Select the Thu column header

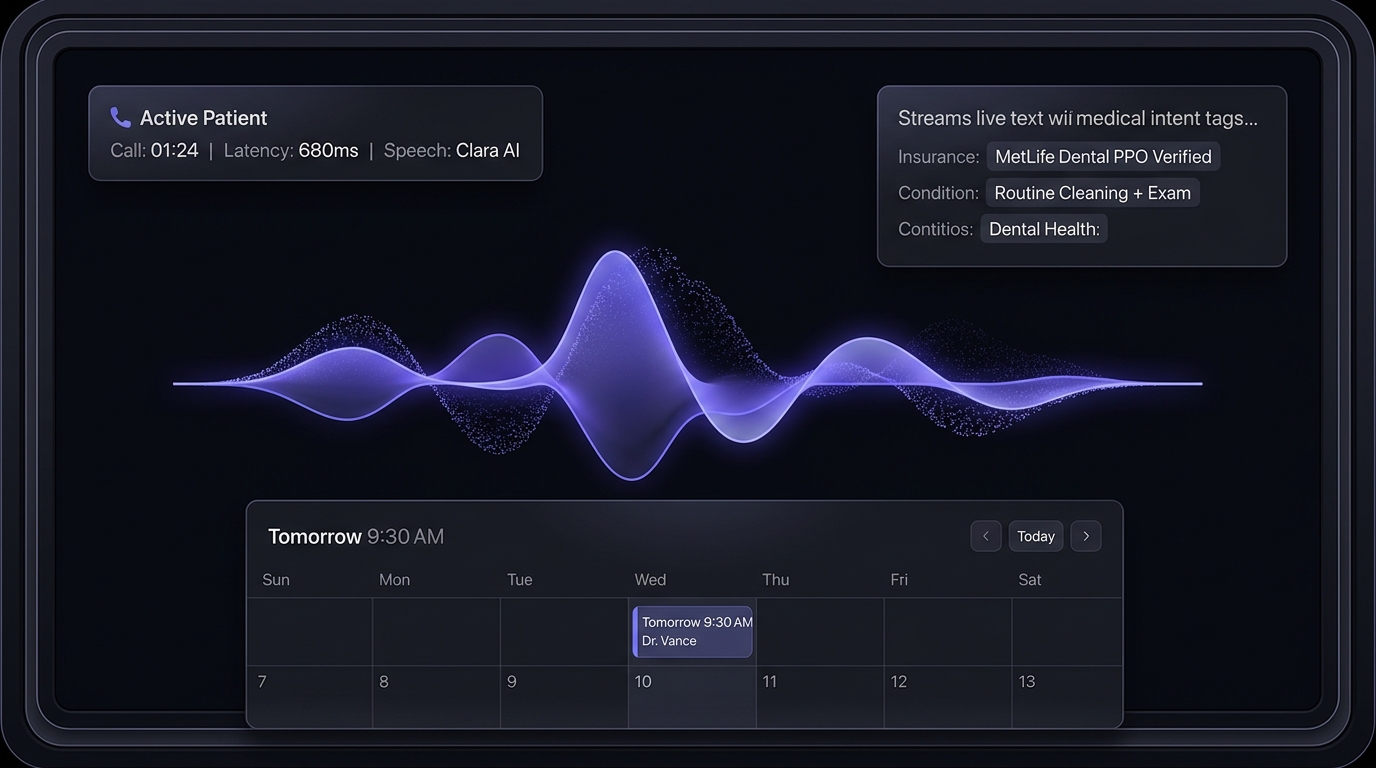[776, 580]
